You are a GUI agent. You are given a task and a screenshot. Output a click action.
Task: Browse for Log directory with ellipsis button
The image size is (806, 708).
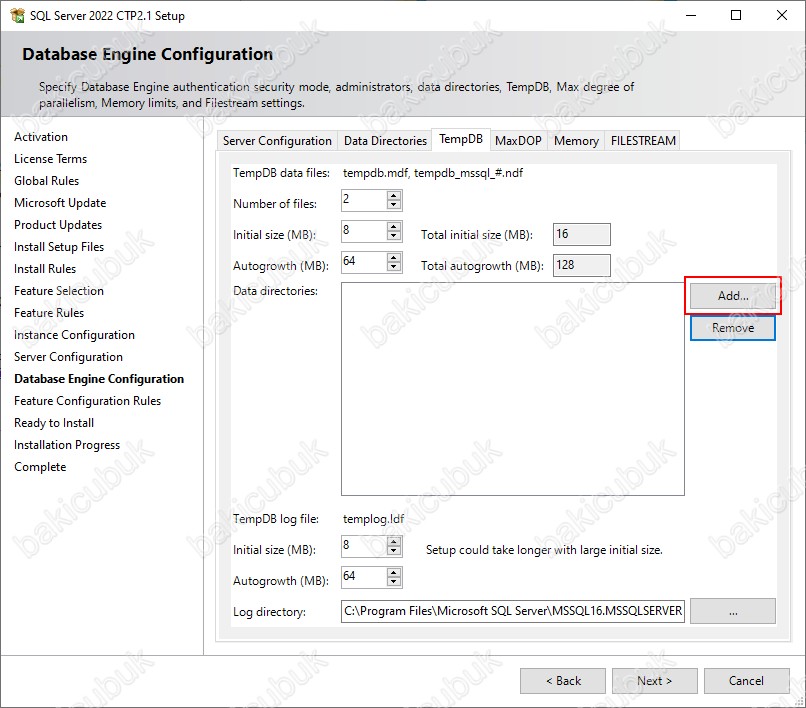click(732, 611)
